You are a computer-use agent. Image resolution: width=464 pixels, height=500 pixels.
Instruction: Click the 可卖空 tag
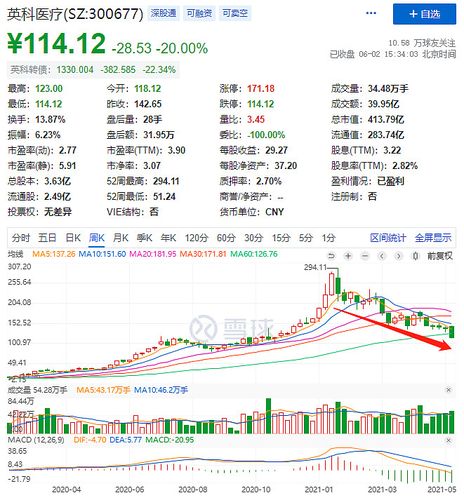(235, 13)
